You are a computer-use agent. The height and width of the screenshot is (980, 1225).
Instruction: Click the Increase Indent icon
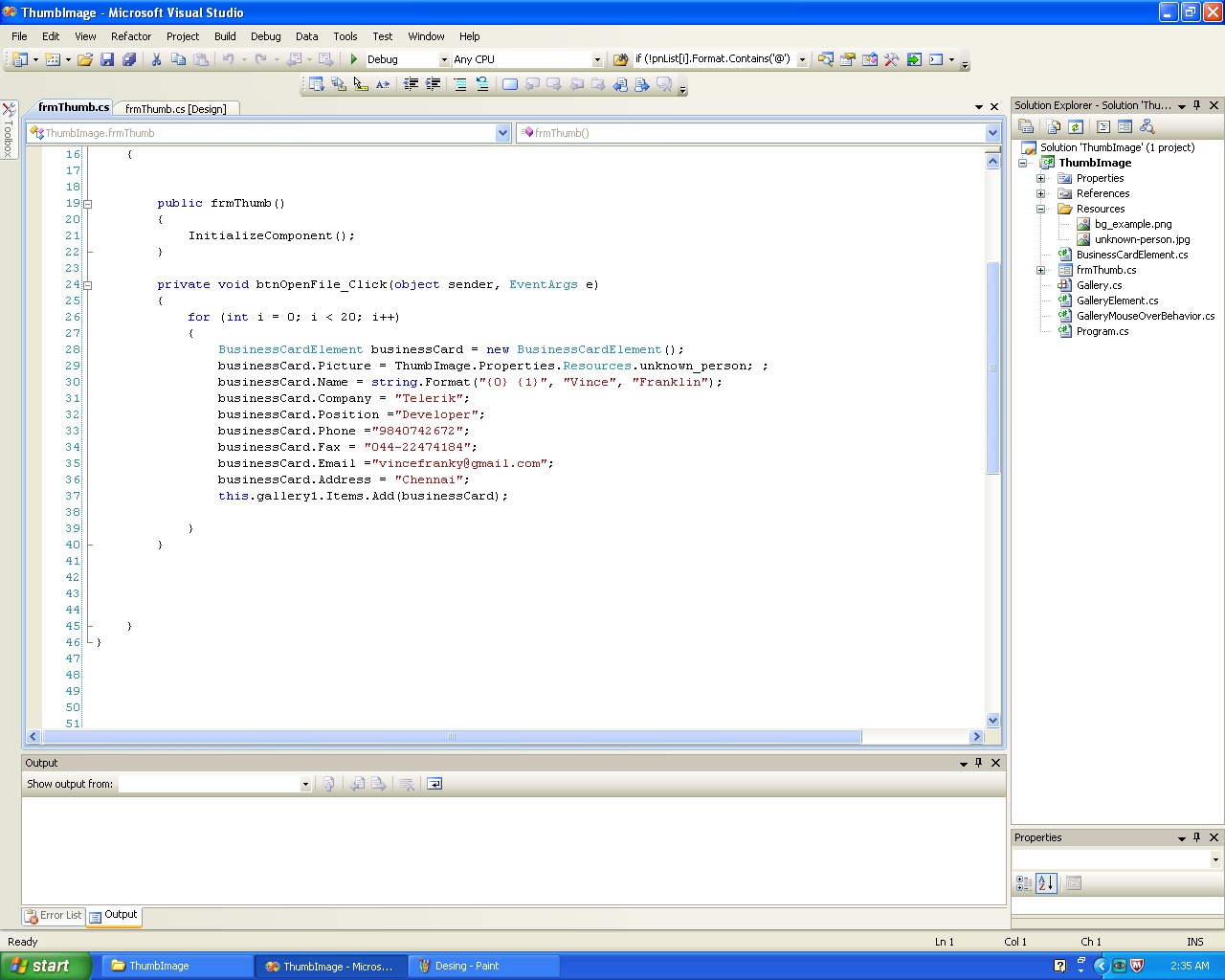433,84
